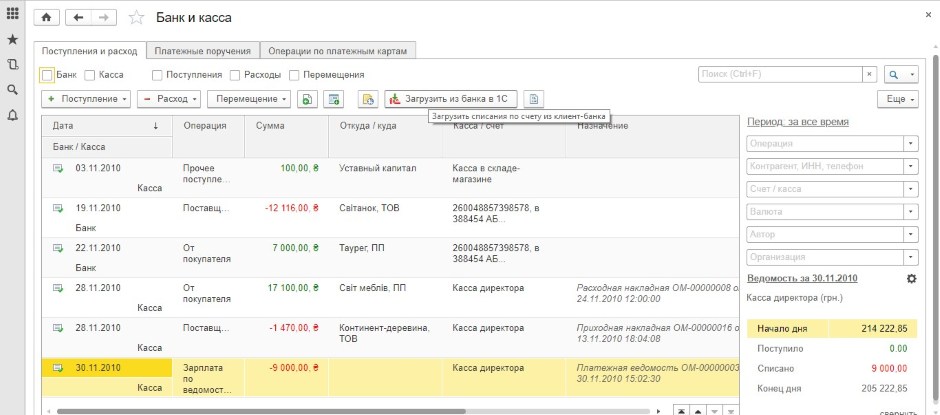The width and height of the screenshot is (940, 415).
Task: Click Загрузить из банка в 1С
Action: pyautogui.click(x=451, y=100)
